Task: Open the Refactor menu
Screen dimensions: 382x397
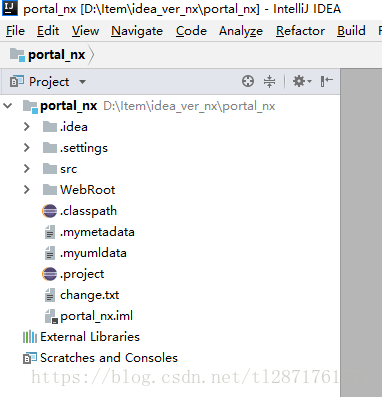Action: coord(300,31)
